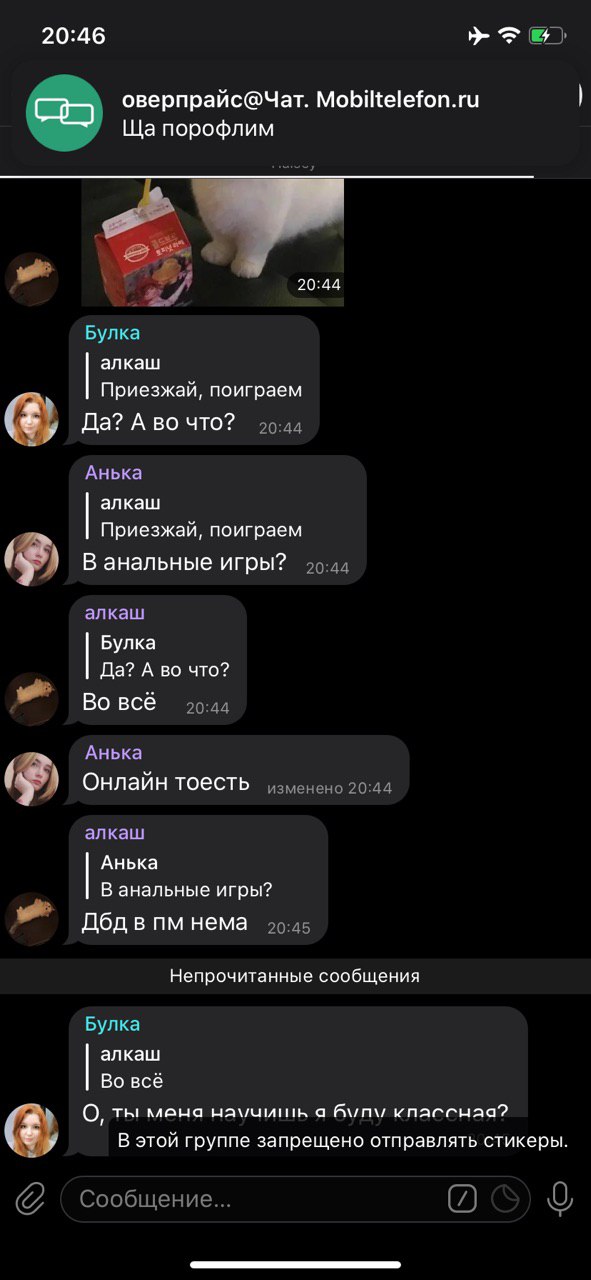The image size is (591, 1280).
Task: Open Булка's redhead avatar next to "Да? А во что?"
Action: (32, 419)
